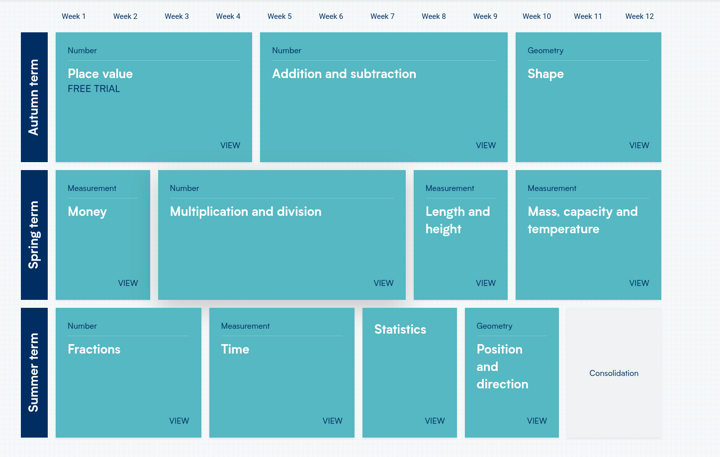Select the Fractions title text
The image size is (720, 457).
tap(94, 349)
